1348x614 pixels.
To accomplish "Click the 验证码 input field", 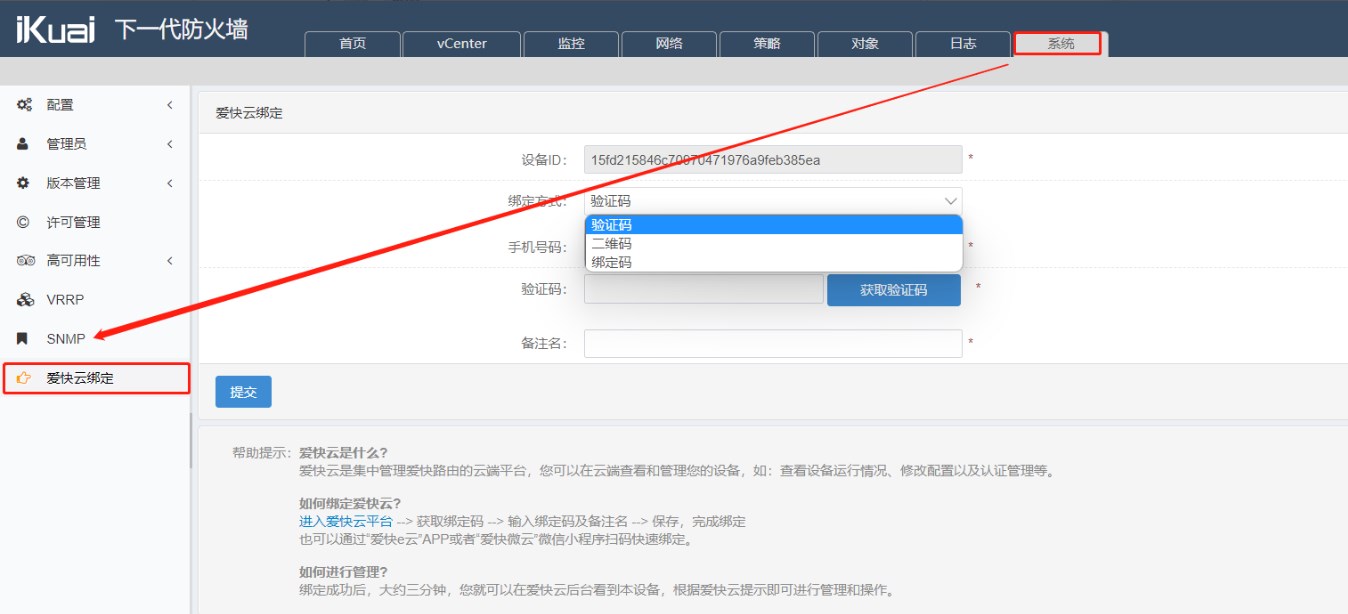I will click(x=703, y=290).
